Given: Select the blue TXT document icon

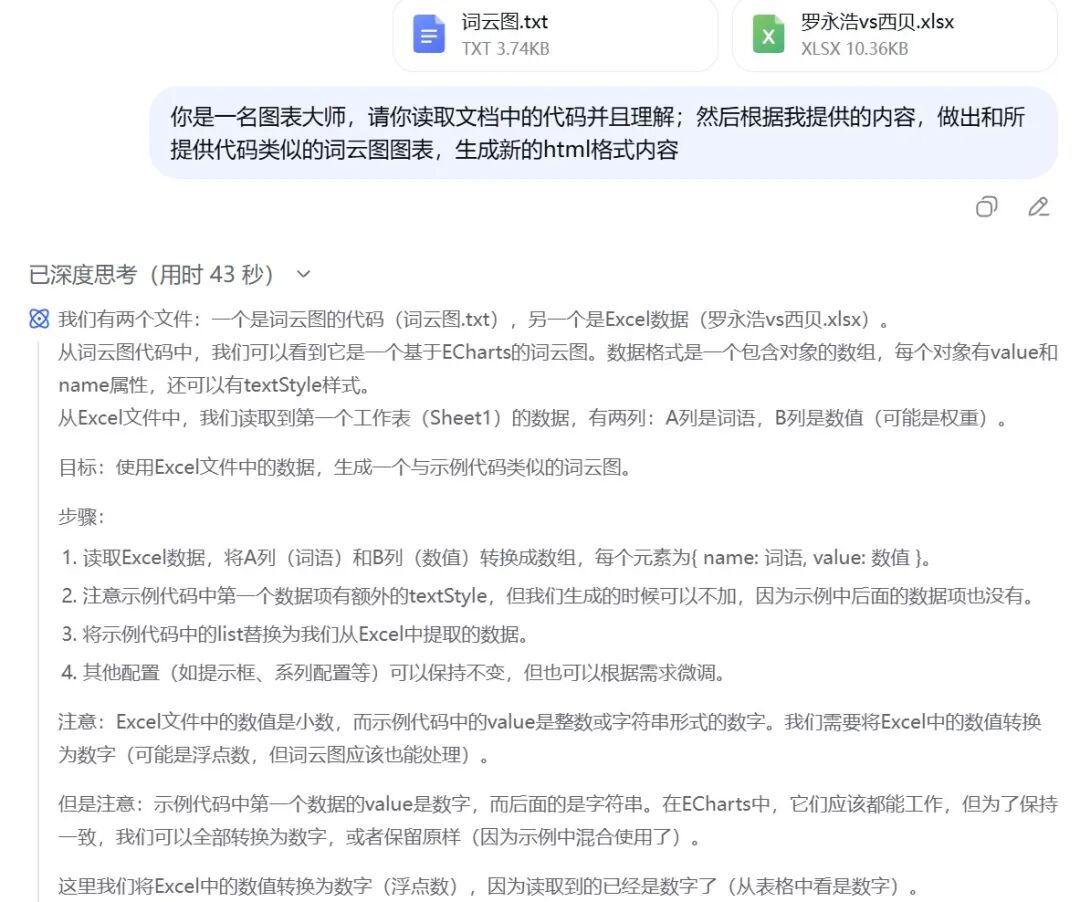Looking at the screenshot, I should (428, 34).
